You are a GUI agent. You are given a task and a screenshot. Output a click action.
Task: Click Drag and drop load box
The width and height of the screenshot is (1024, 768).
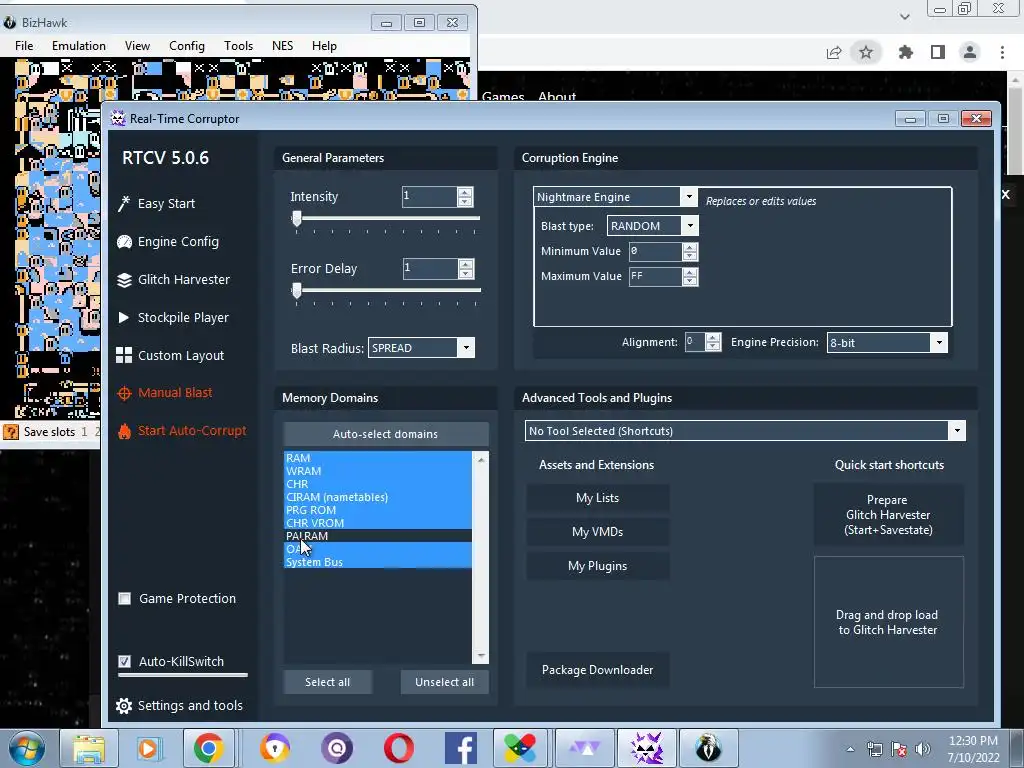pos(888,622)
